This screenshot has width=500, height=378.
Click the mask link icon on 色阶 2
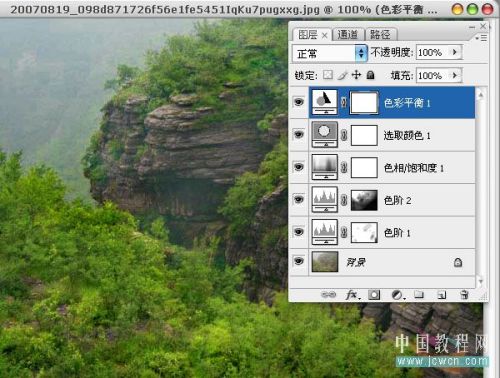[344, 200]
